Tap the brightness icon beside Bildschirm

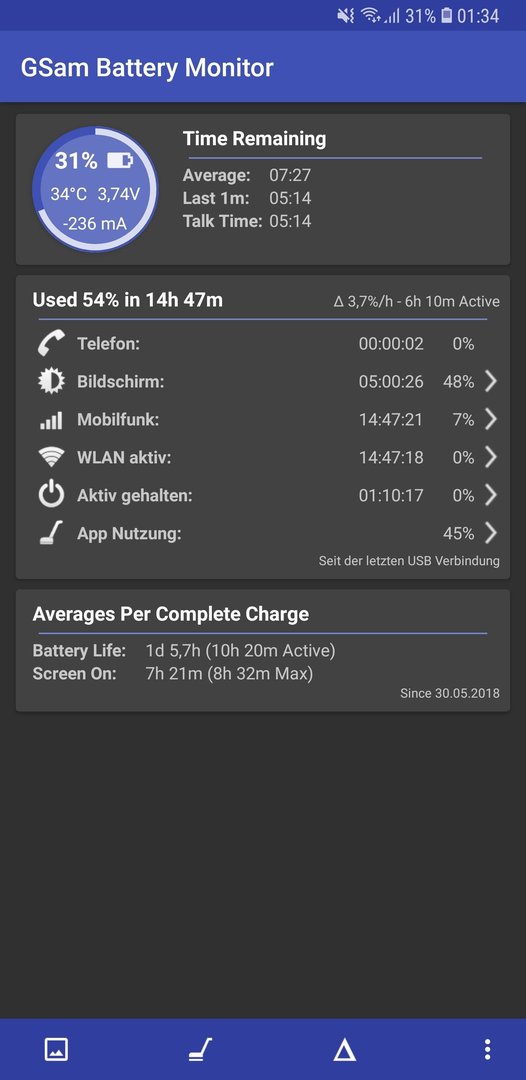51,381
